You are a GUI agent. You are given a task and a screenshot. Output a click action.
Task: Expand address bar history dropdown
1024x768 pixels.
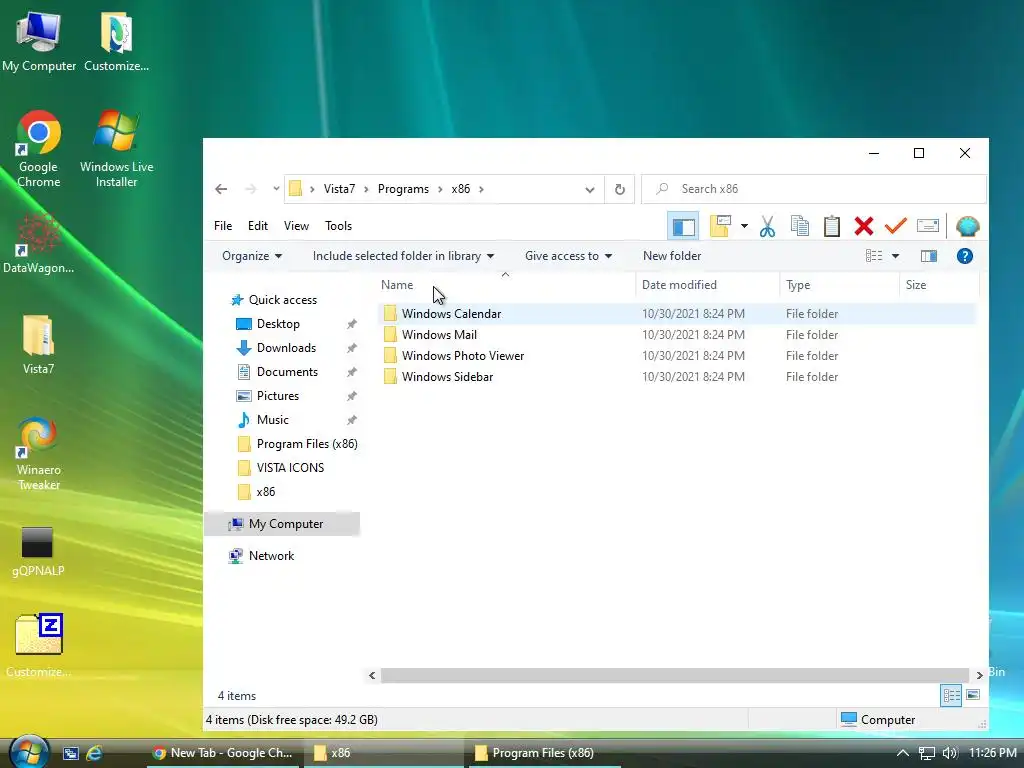pos(590,189)
